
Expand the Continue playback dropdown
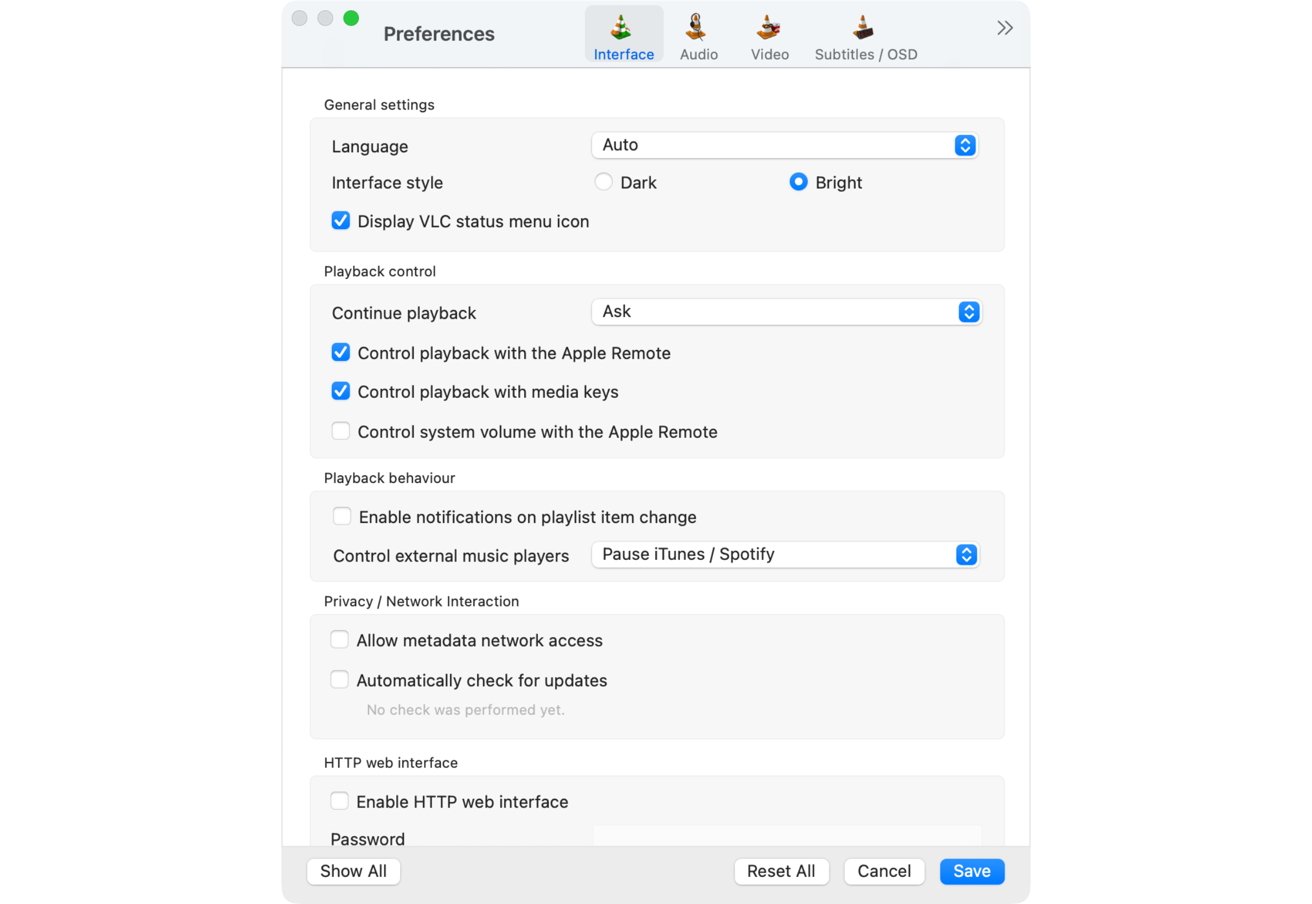[787, 312]
